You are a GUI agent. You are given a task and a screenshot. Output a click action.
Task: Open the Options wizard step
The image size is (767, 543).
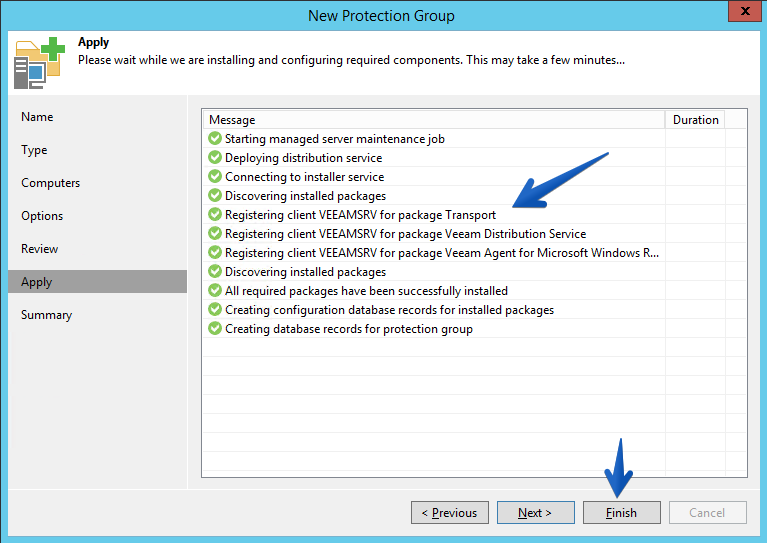(x=42, y=216)
